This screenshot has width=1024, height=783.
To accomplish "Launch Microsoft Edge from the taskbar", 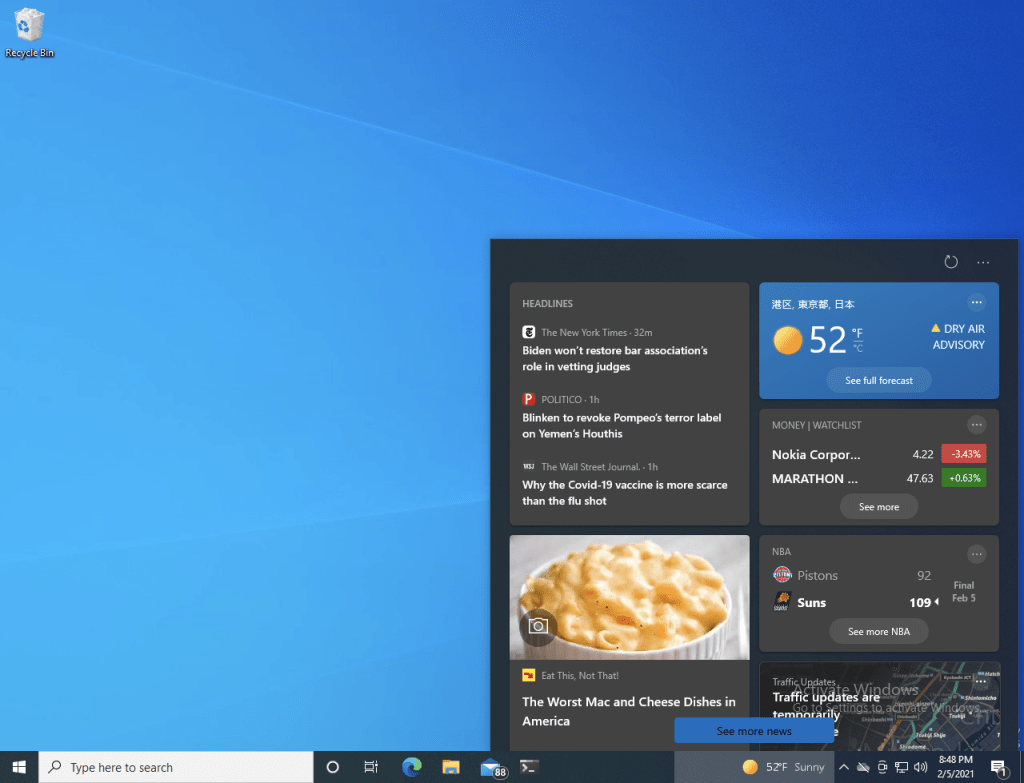I will [412, 767].
